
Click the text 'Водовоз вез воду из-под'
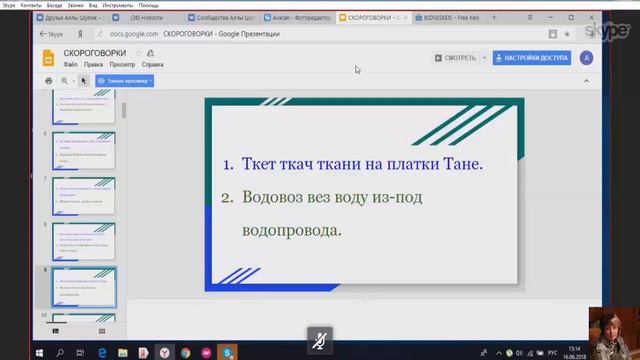(x=332, y=198)
